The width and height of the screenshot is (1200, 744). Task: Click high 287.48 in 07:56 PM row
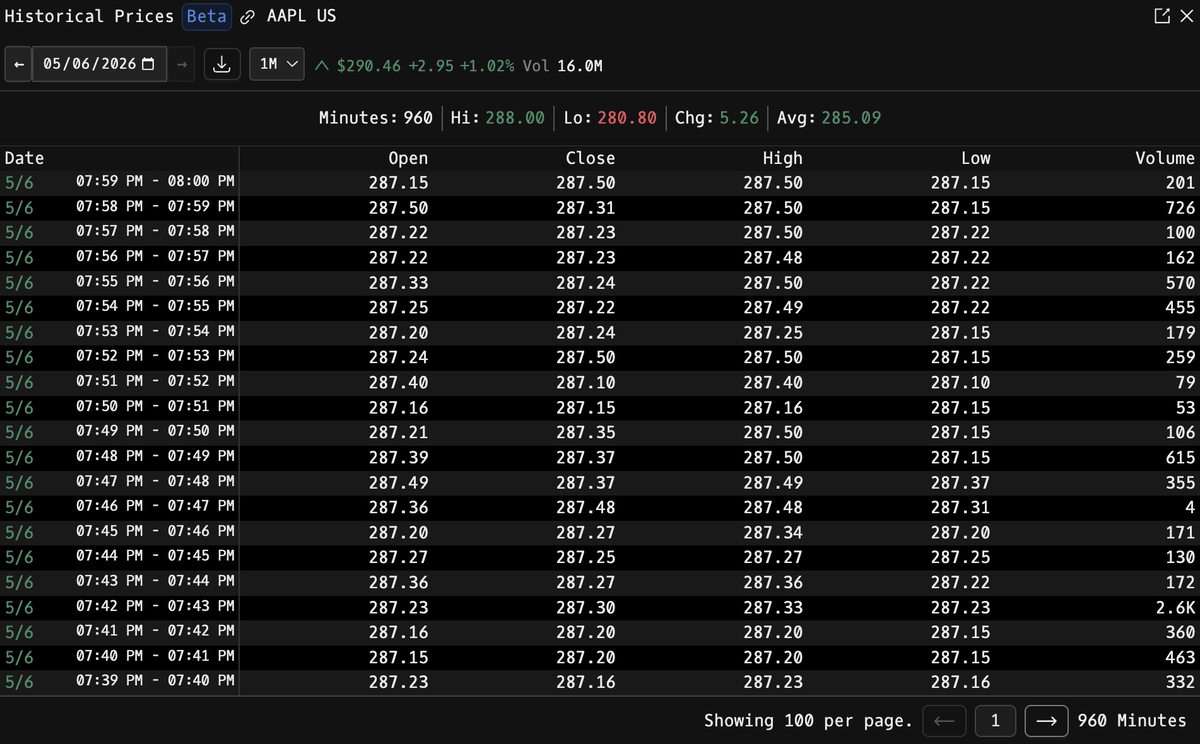[x=773, y=258]
